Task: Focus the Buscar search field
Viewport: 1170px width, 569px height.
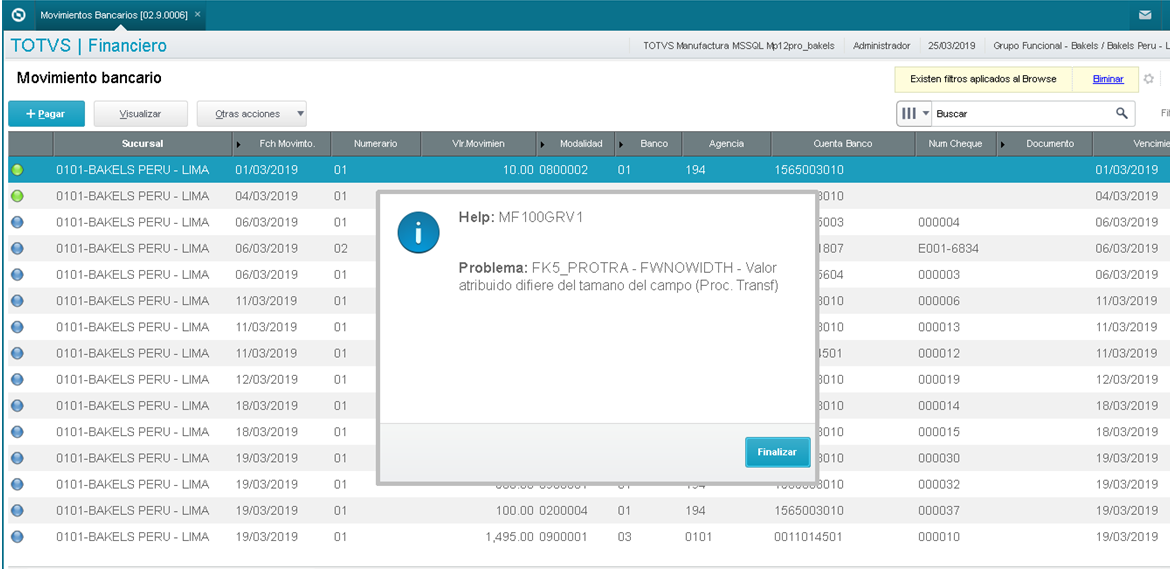Action: (x=1022, y=113)
